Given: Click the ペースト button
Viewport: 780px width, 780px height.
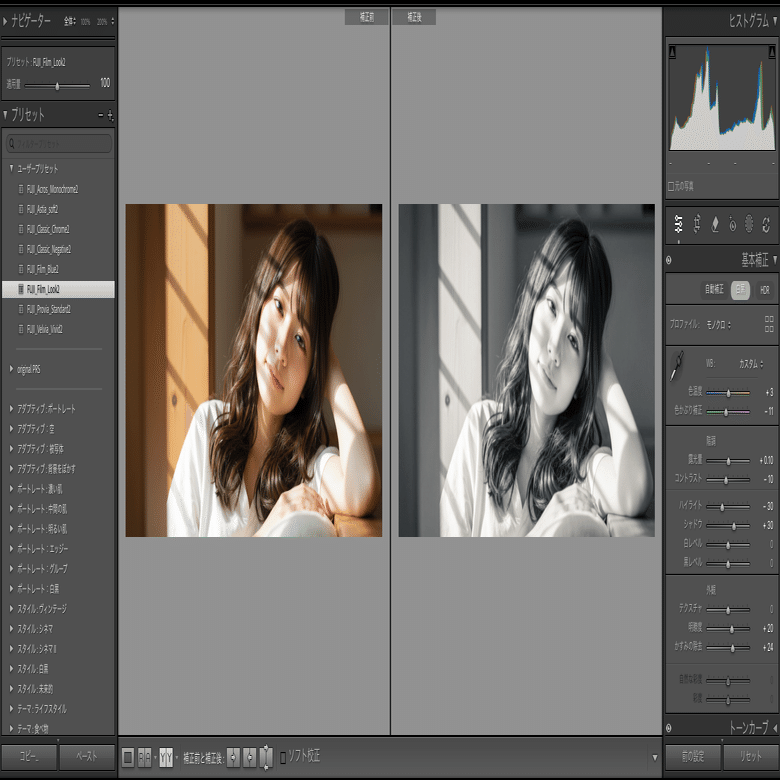Looking at the screenshot, I should pyautogui.click(x=87, y=757).
